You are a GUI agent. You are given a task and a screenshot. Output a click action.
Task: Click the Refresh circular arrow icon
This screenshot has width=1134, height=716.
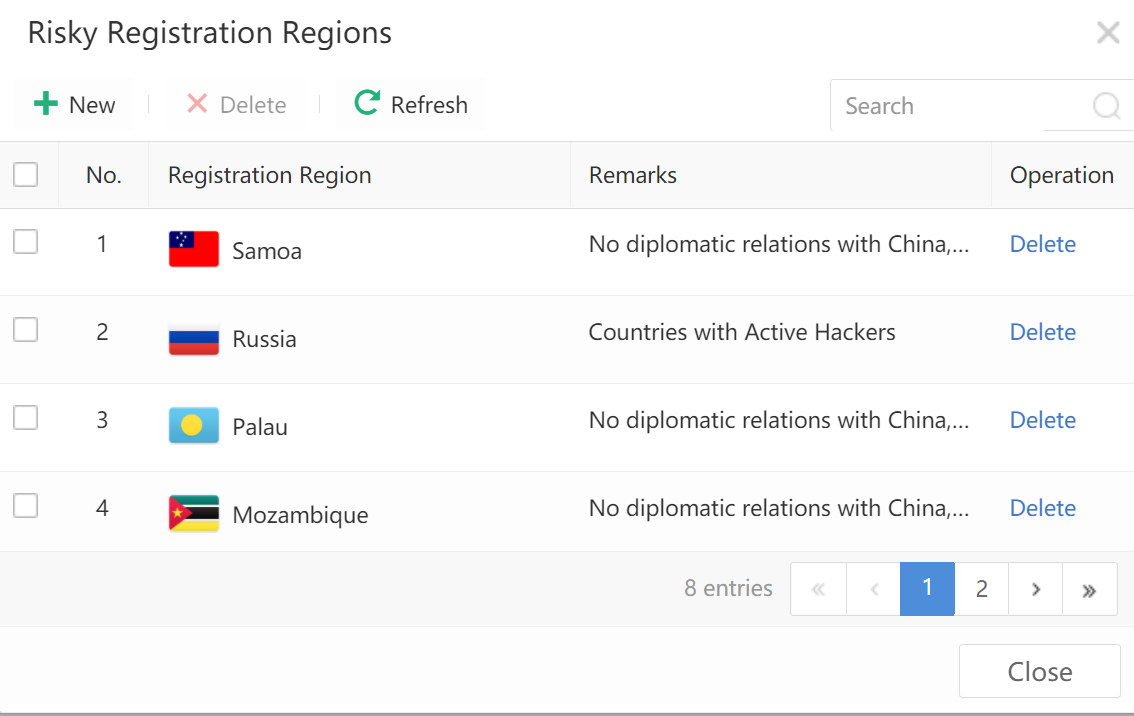pos(367,103)
